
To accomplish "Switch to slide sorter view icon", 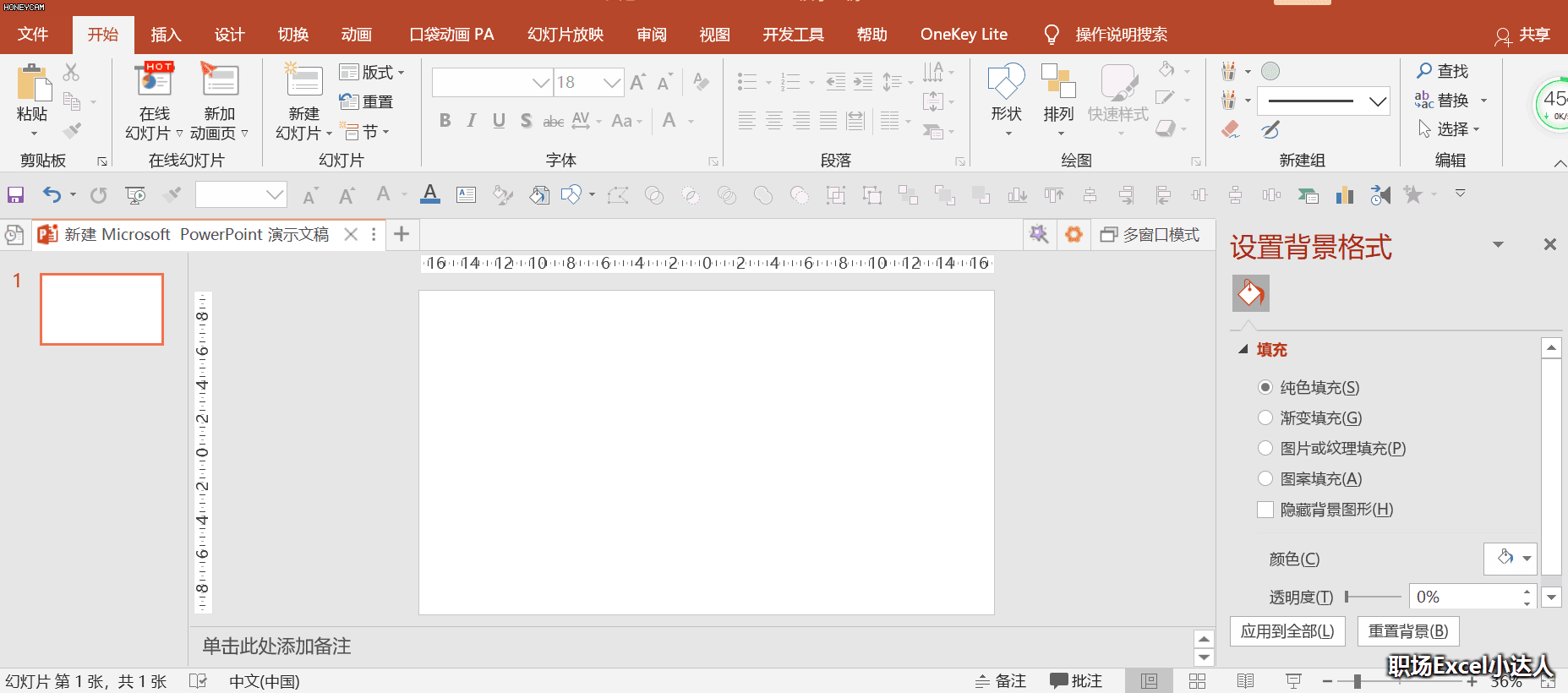I will [x=1197, y=681].
